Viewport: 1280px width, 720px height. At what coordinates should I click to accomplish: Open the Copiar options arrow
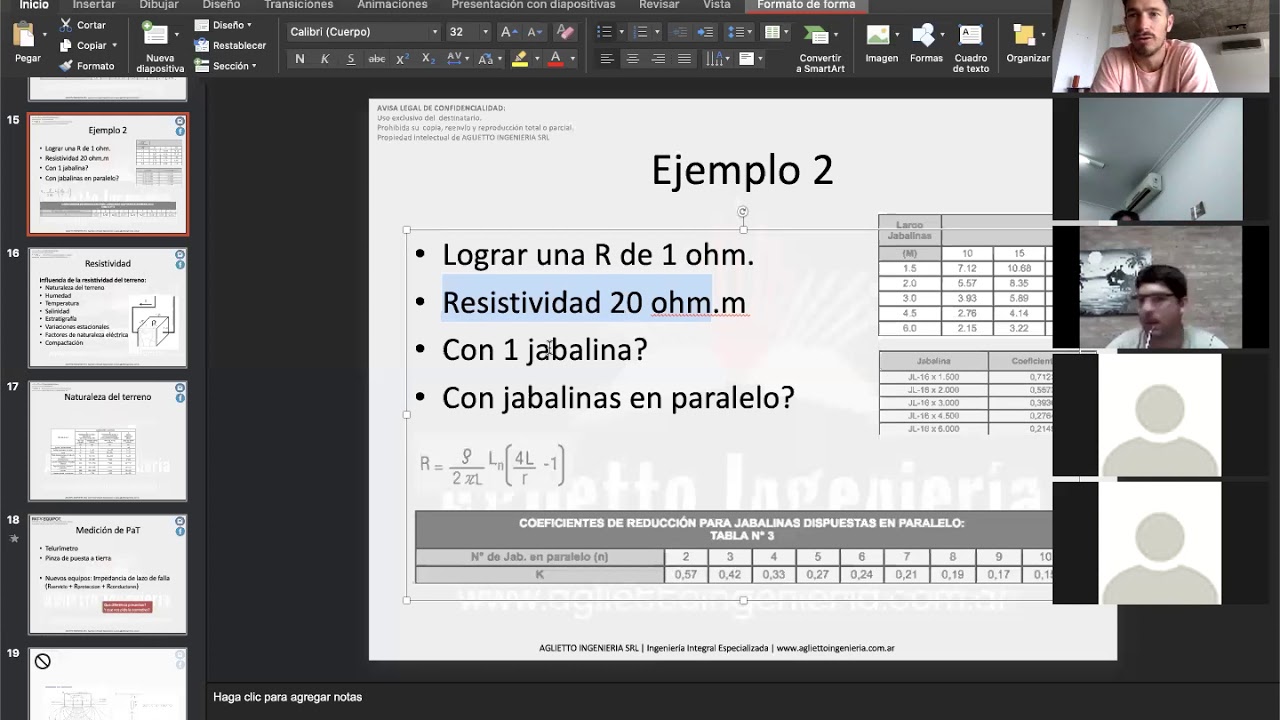point(114,45)
